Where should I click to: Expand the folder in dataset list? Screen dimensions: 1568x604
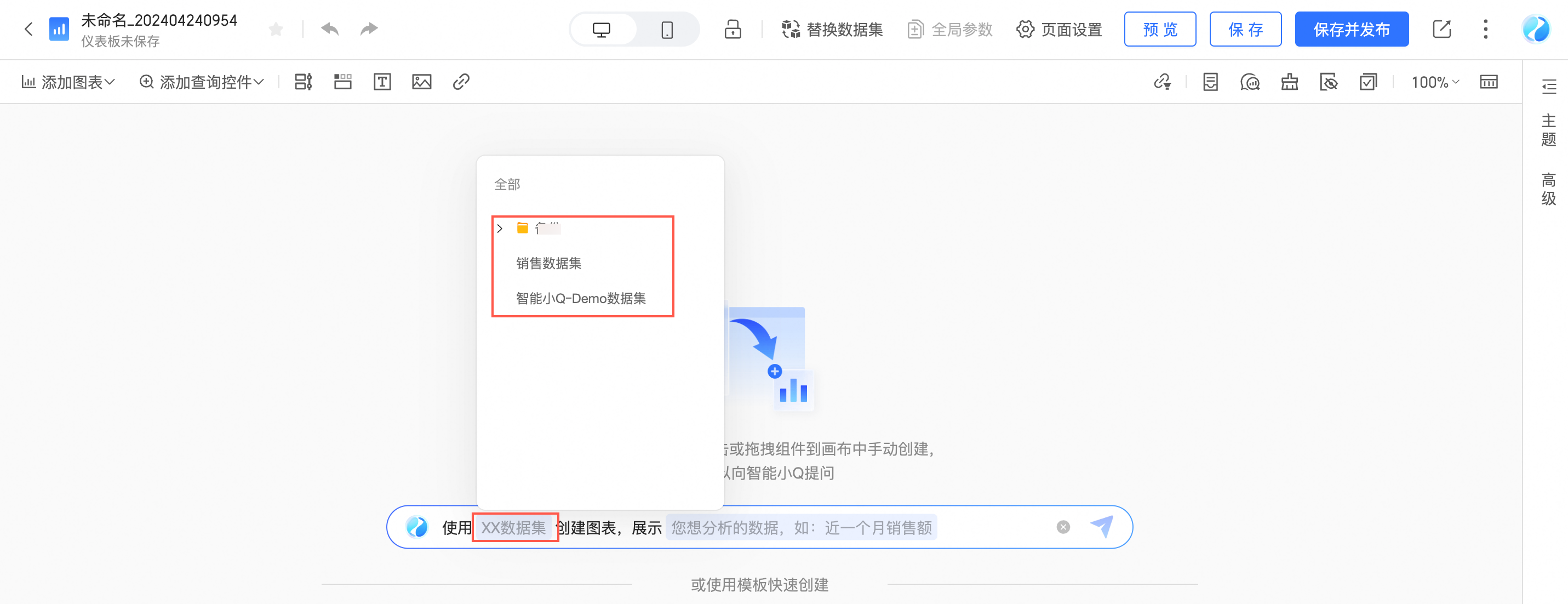tap(500, 229)
